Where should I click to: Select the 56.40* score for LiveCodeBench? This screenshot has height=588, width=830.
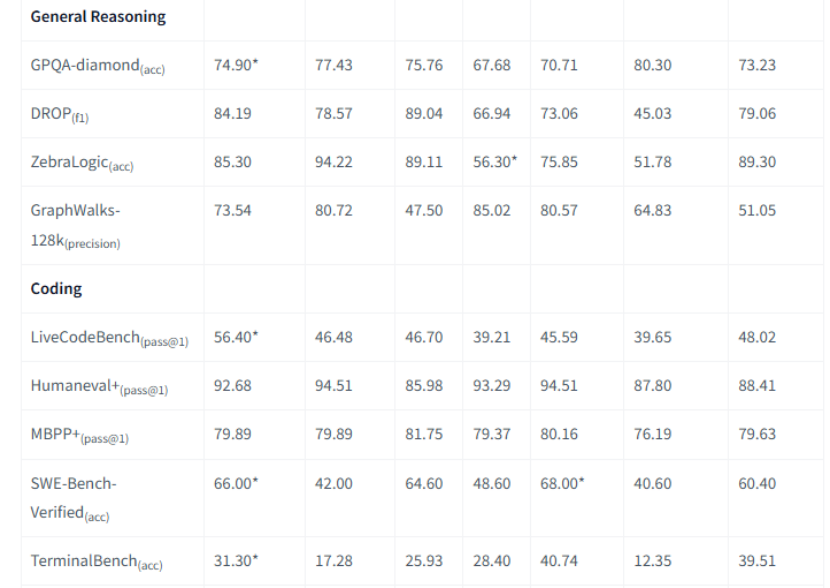pos(236,337)
